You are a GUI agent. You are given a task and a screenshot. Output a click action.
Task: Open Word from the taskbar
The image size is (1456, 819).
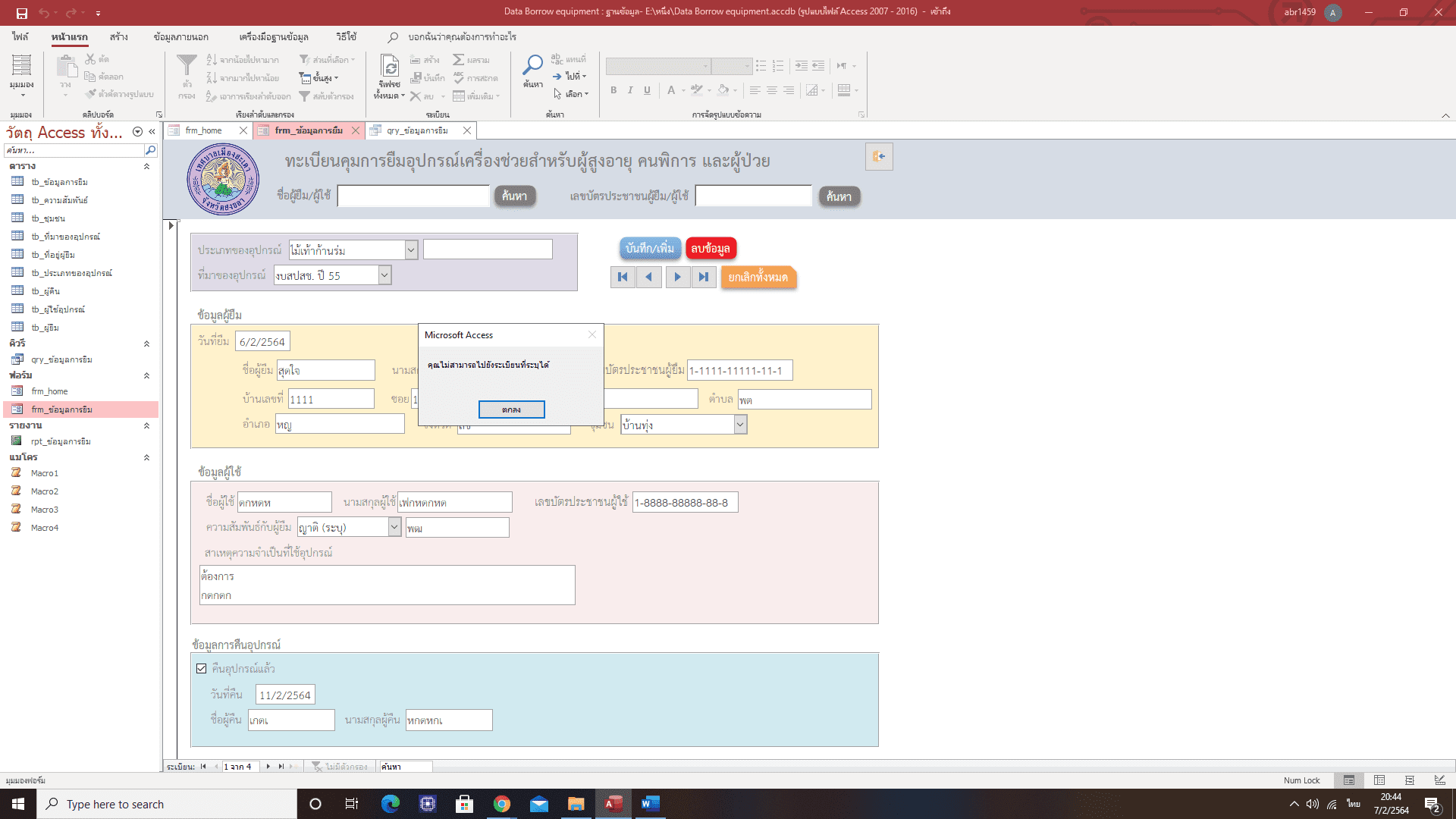651,804
